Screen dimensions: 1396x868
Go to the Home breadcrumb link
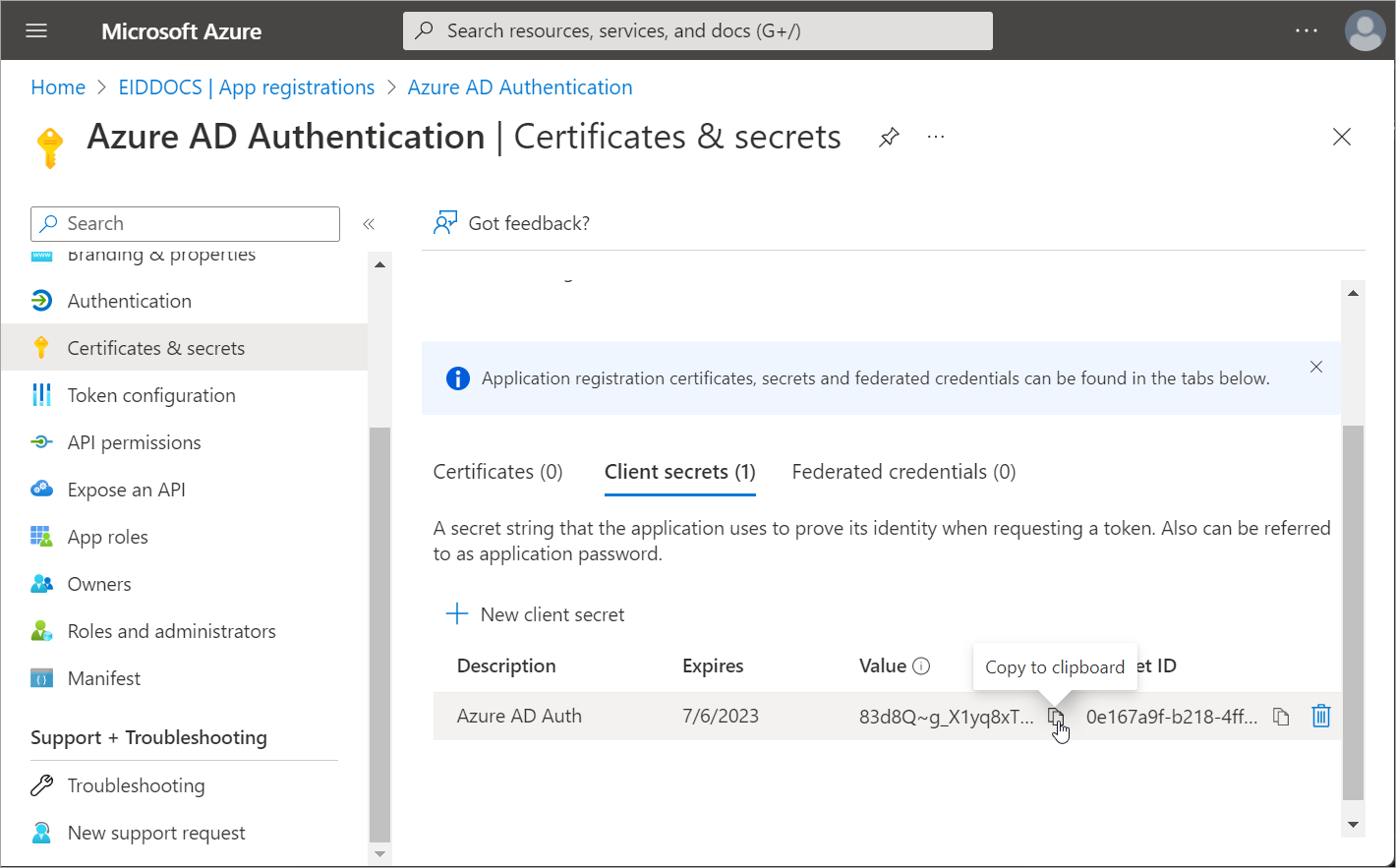coord(58,87)
